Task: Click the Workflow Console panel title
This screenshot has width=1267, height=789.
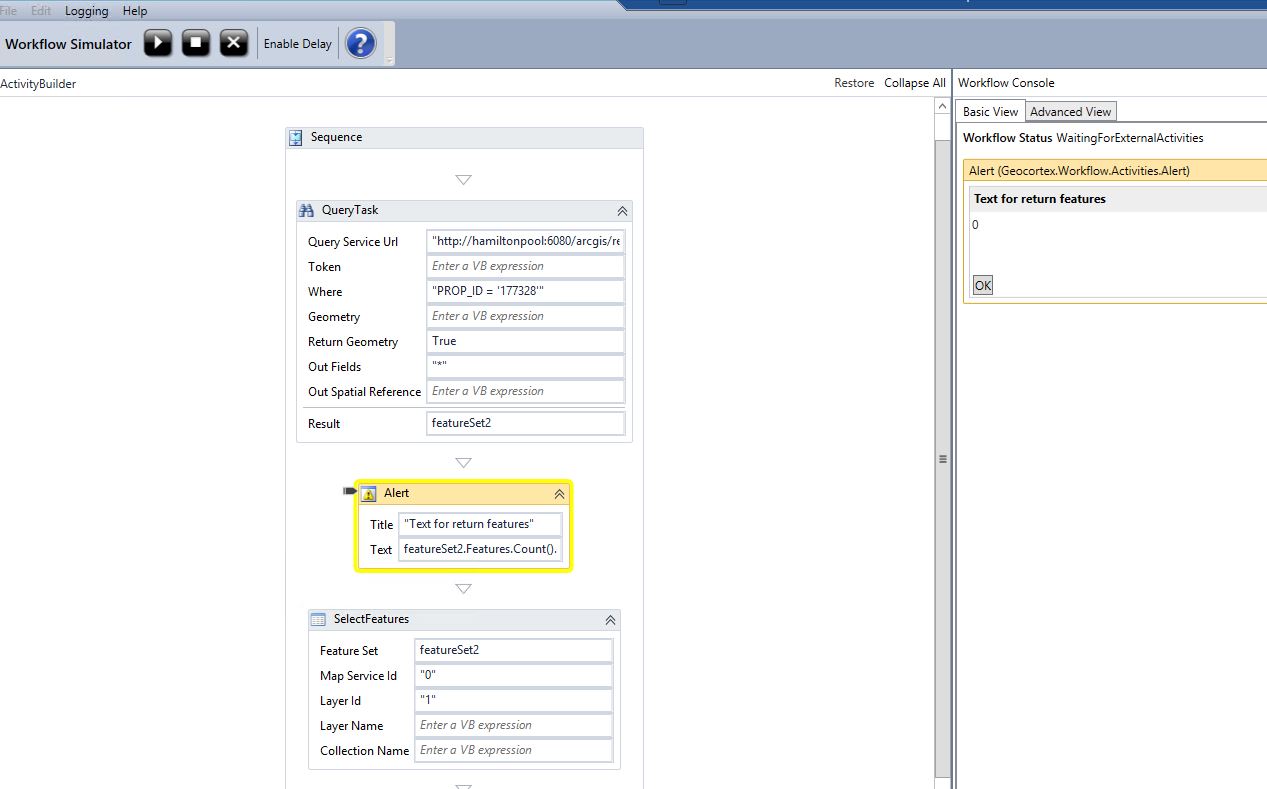Action: pyautogui.click(x=1006, y=83)
